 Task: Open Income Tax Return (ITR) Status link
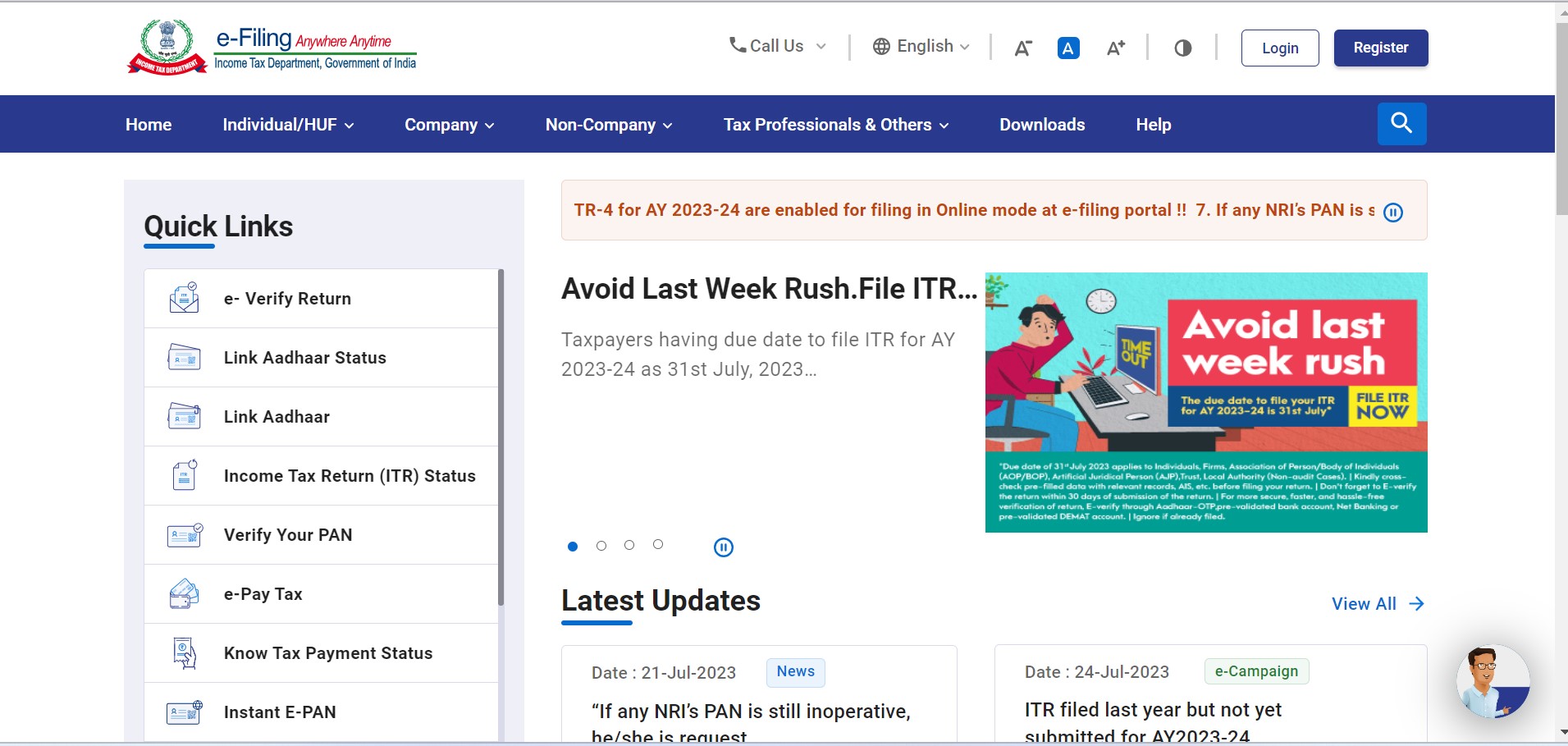(321, 476)
